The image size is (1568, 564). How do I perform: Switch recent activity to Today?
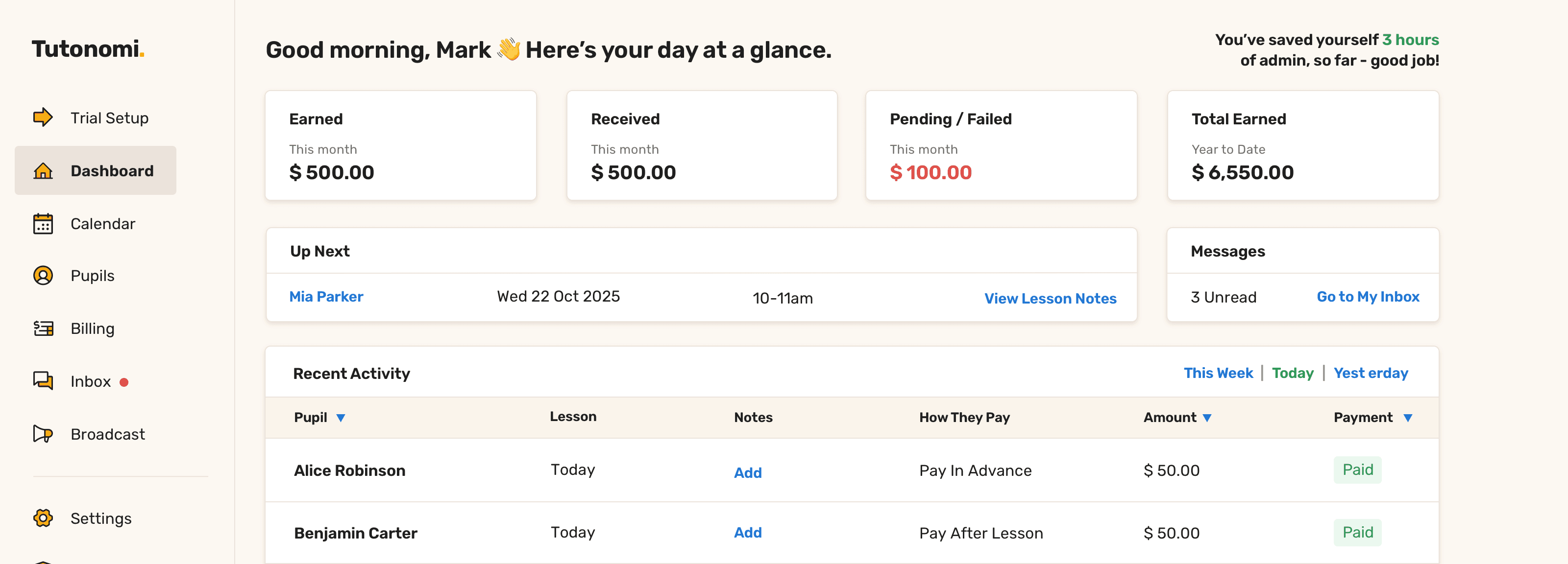tap(1292, 373)
